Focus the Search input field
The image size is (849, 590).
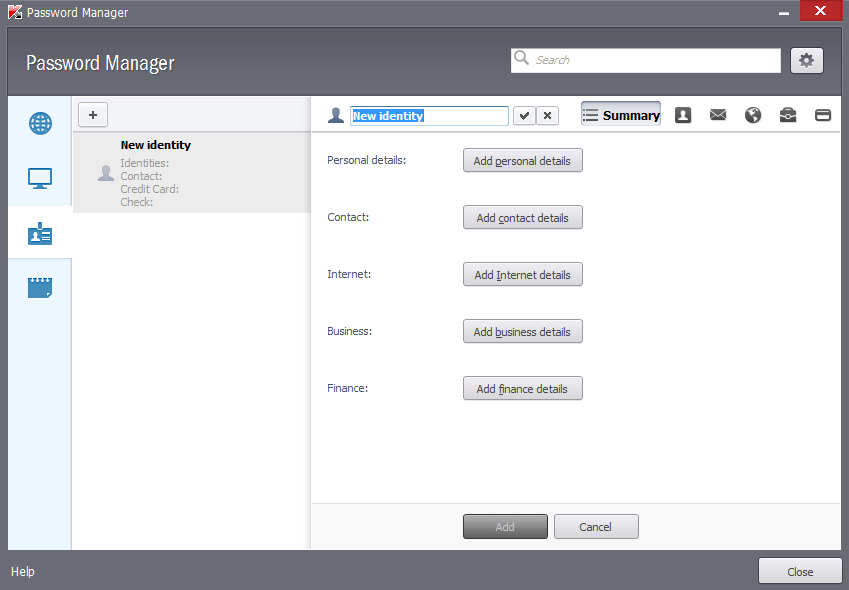[645, 60]
